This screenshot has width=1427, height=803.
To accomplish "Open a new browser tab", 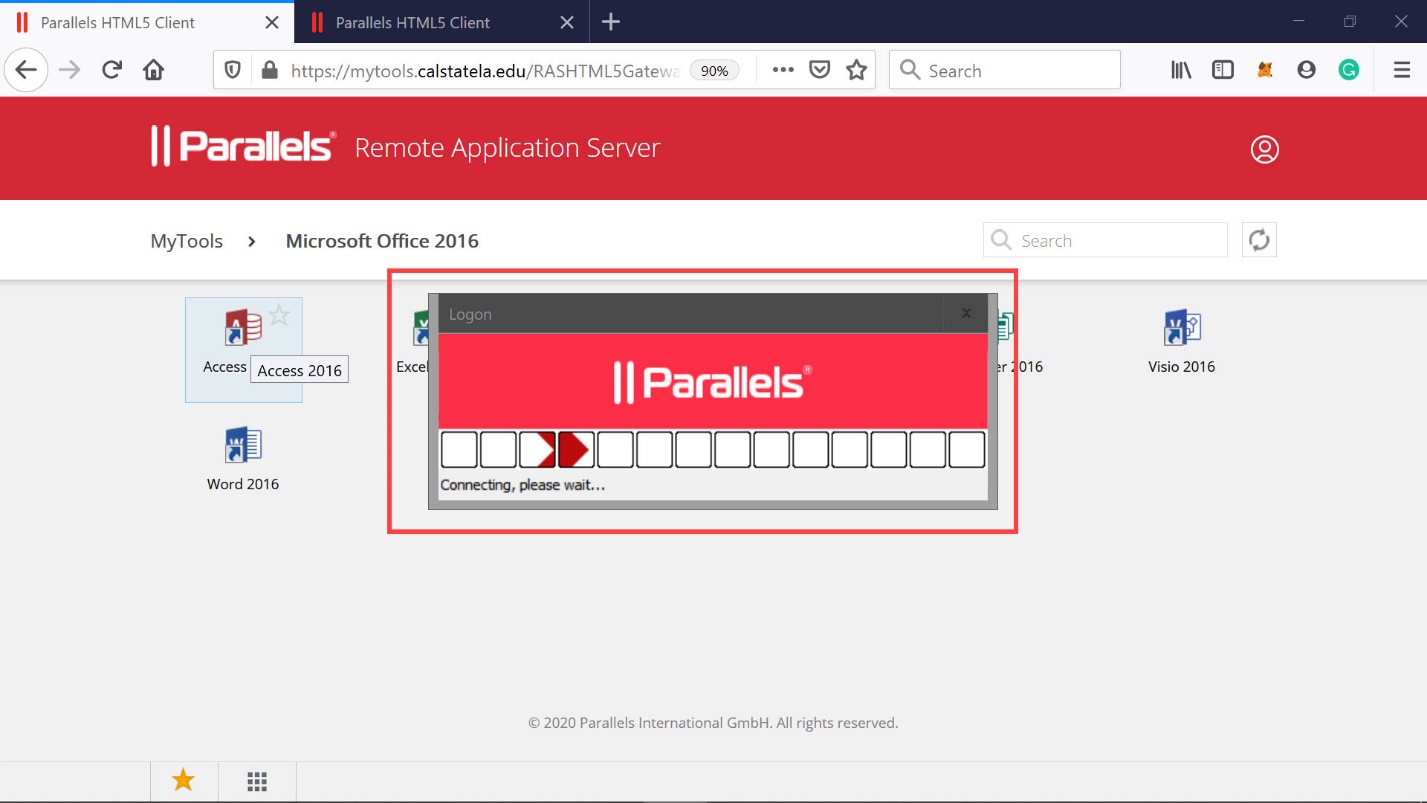I will pos(611,22).
